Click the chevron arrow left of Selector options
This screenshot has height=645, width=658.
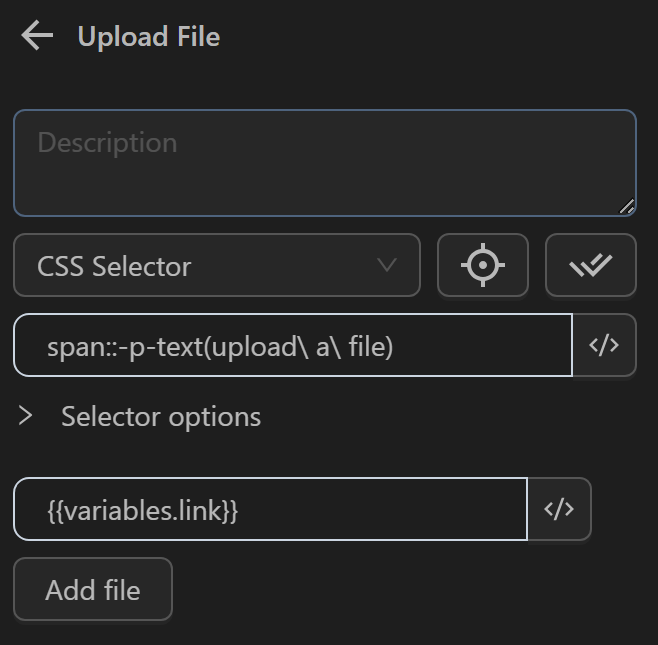(x=26, y=416)
